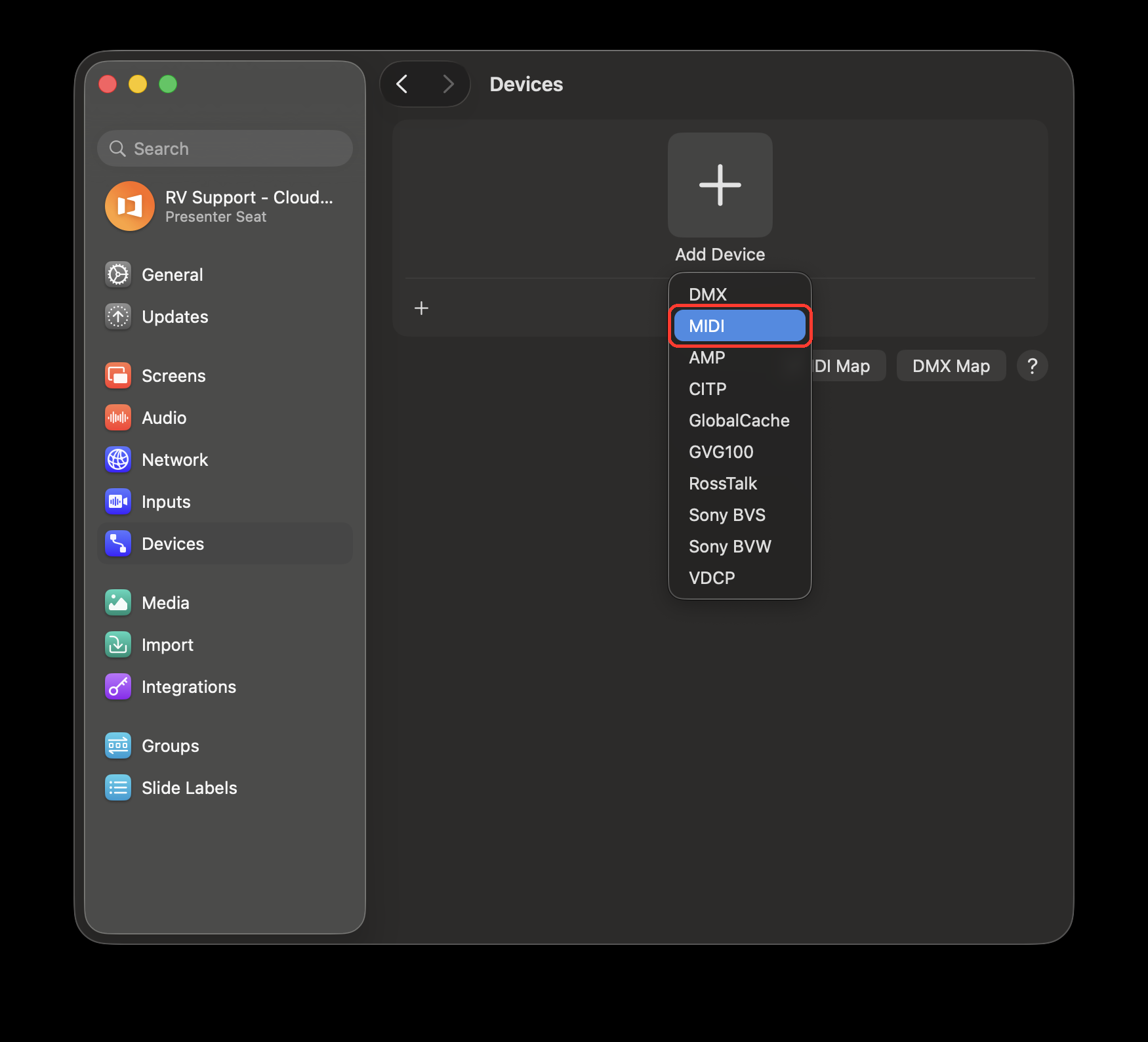The width and height of the screenshot is (1148, 1042).
Task: Choose DMX from the device menu
Action: click(740, 294)
